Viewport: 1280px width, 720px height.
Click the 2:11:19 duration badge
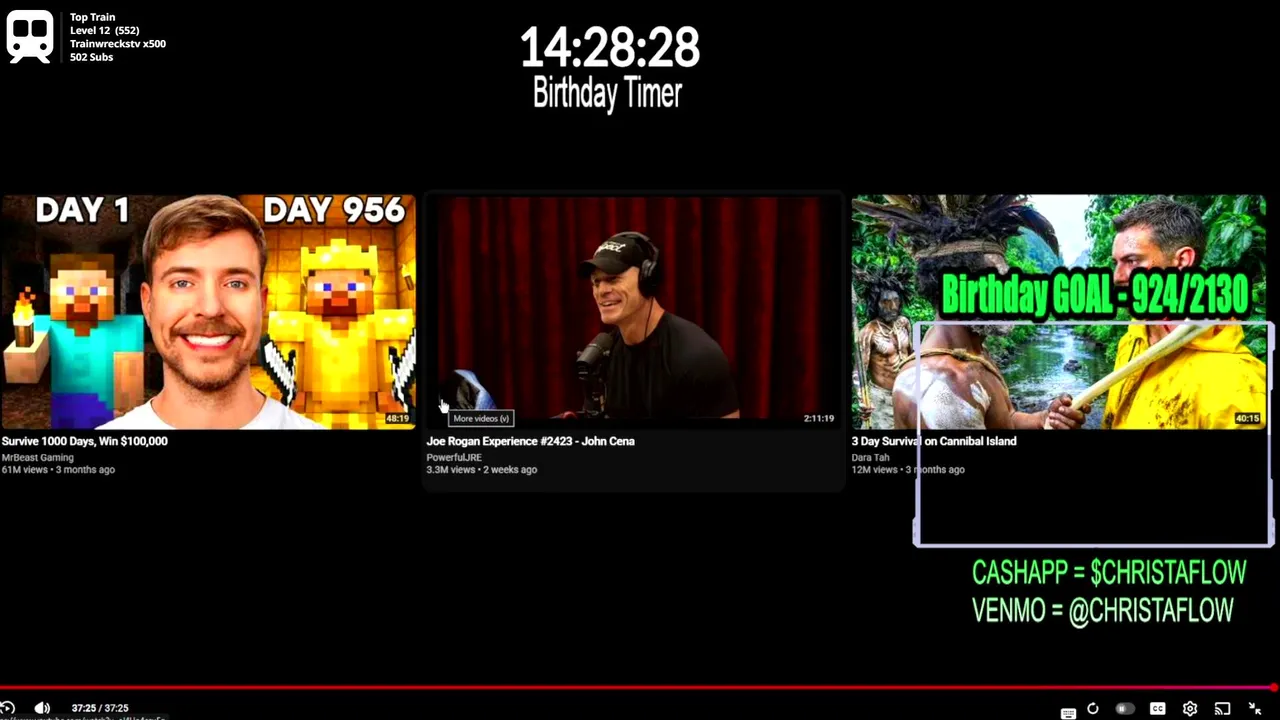click(818, 418)
